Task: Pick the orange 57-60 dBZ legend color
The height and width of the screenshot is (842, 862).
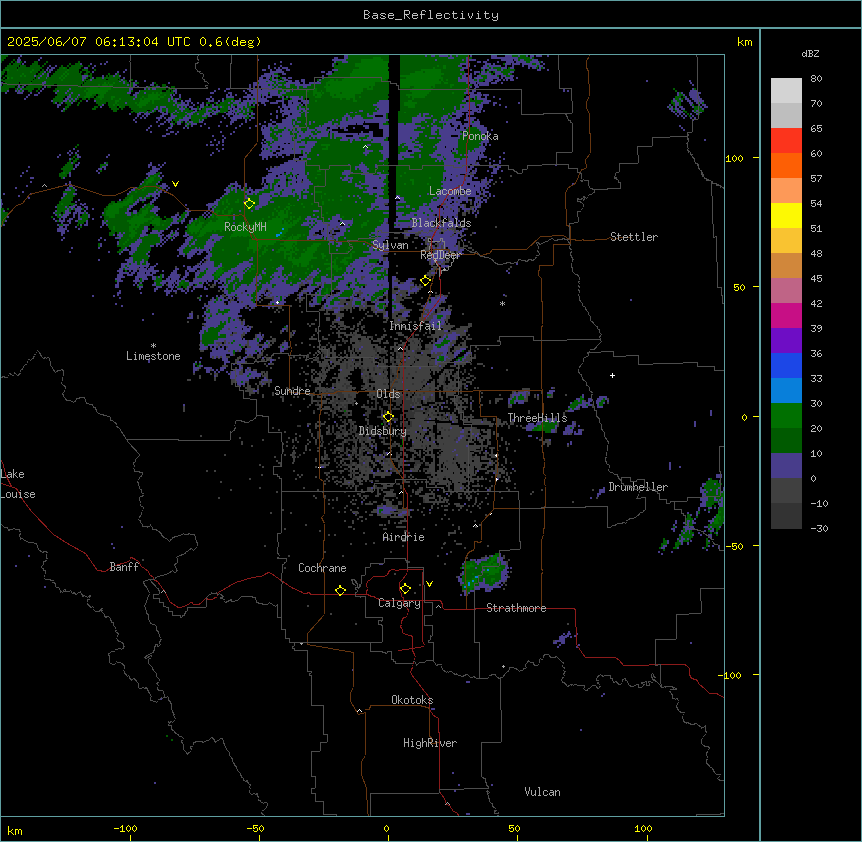Action: coord(786,165)
